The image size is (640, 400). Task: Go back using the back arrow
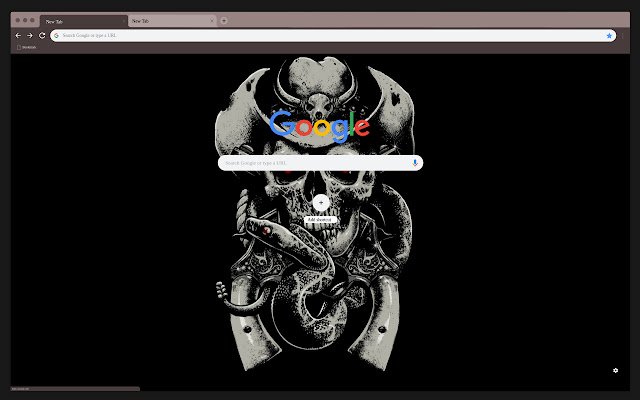pos(18,36)
